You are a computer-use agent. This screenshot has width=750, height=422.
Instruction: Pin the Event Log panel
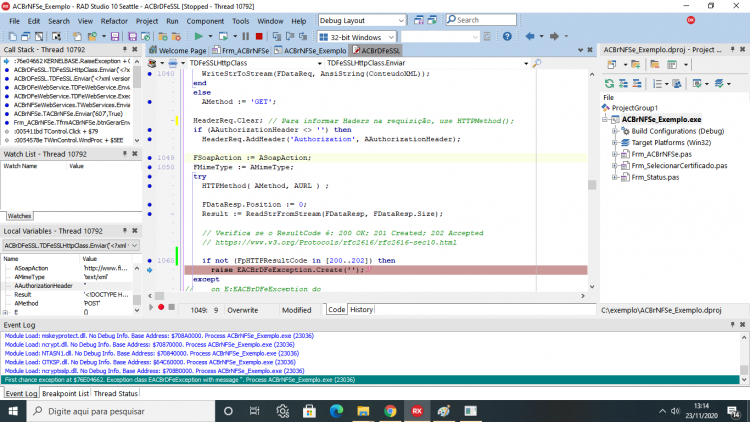732,324
